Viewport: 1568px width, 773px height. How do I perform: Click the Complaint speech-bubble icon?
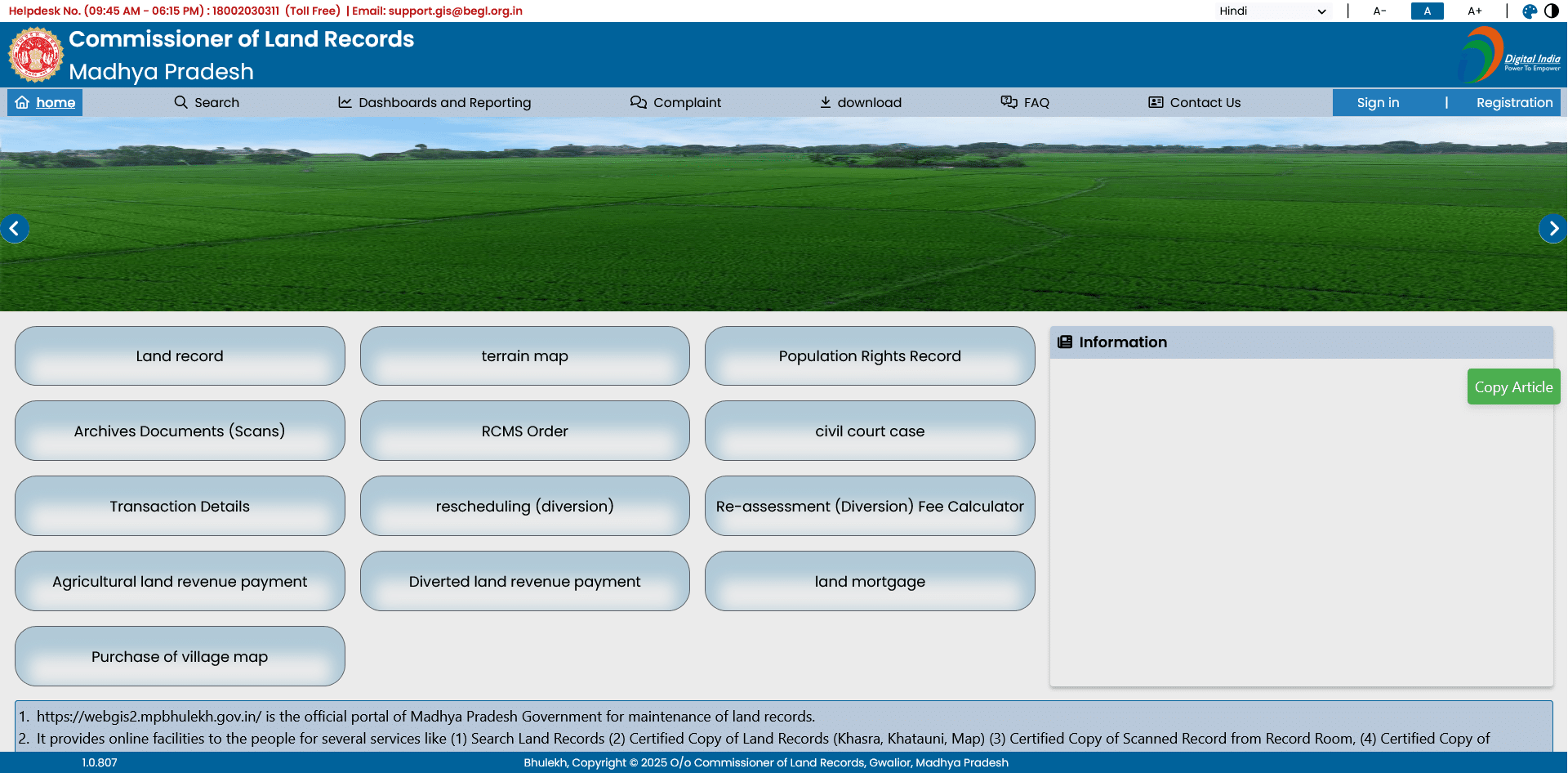[x=639, y=102]
